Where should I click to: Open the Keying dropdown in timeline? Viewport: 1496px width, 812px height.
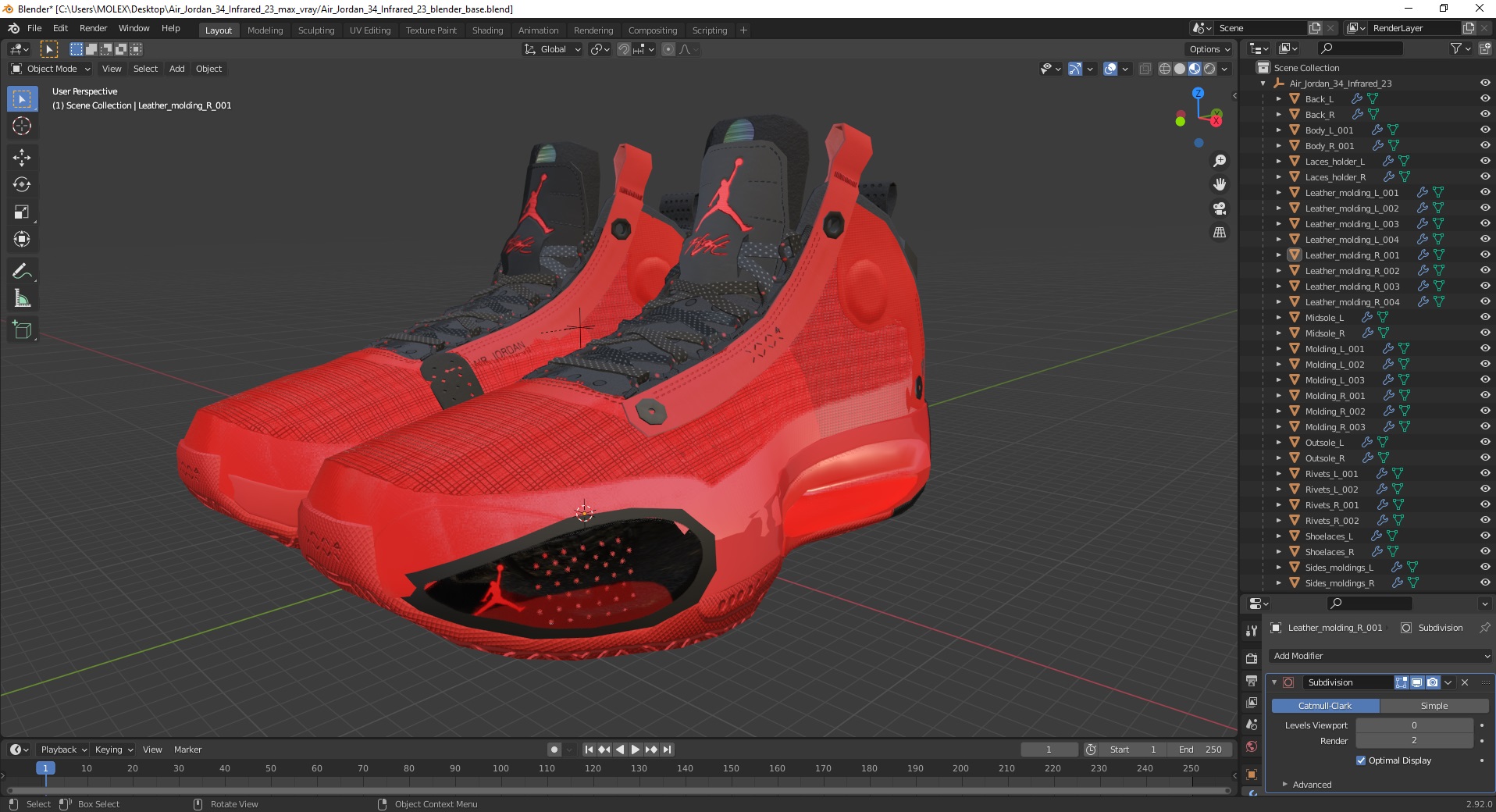coord(113,750)
